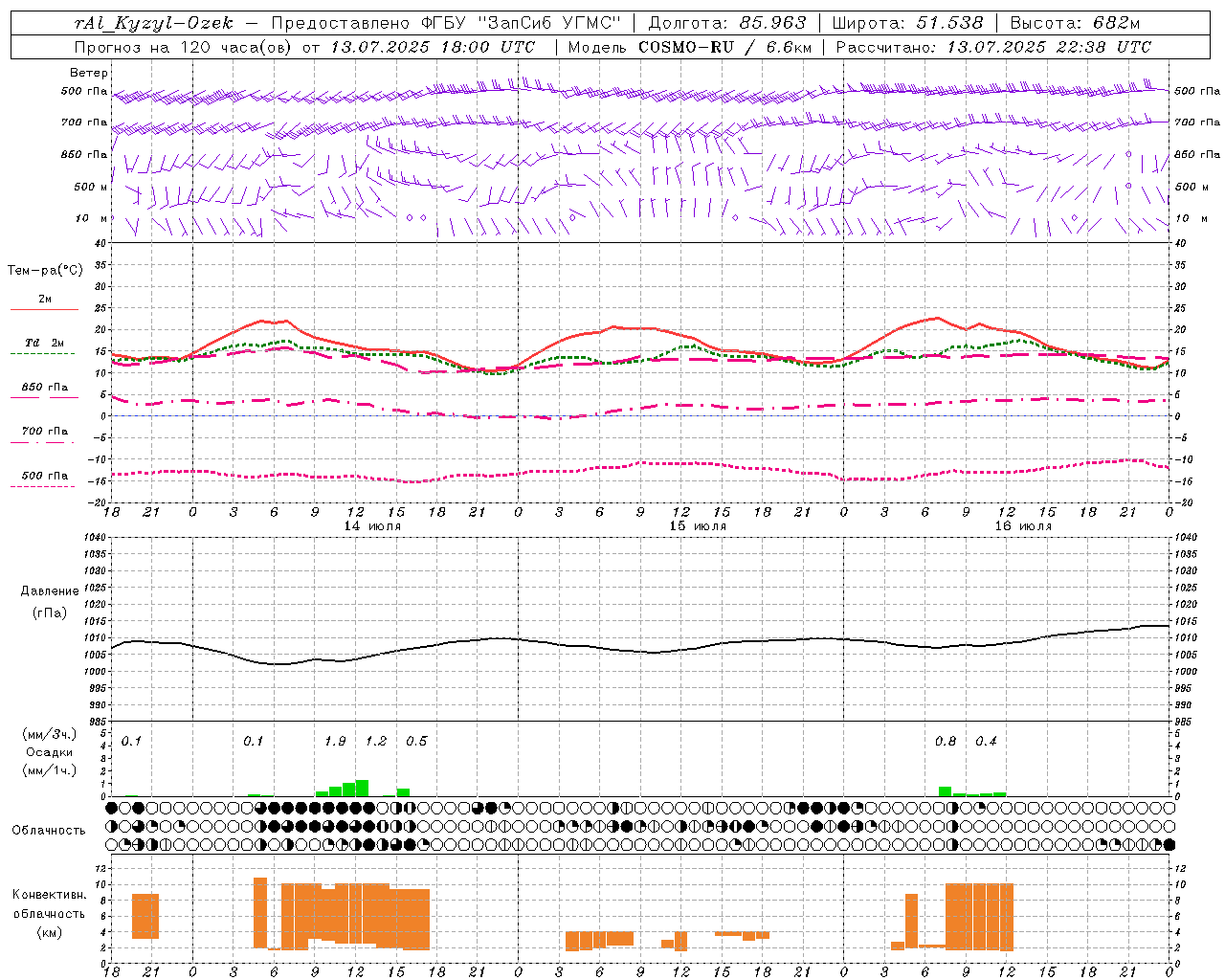Click the '1.2' precipitation amount
This screenshot has width=1225, height=980.
[376, 742]
